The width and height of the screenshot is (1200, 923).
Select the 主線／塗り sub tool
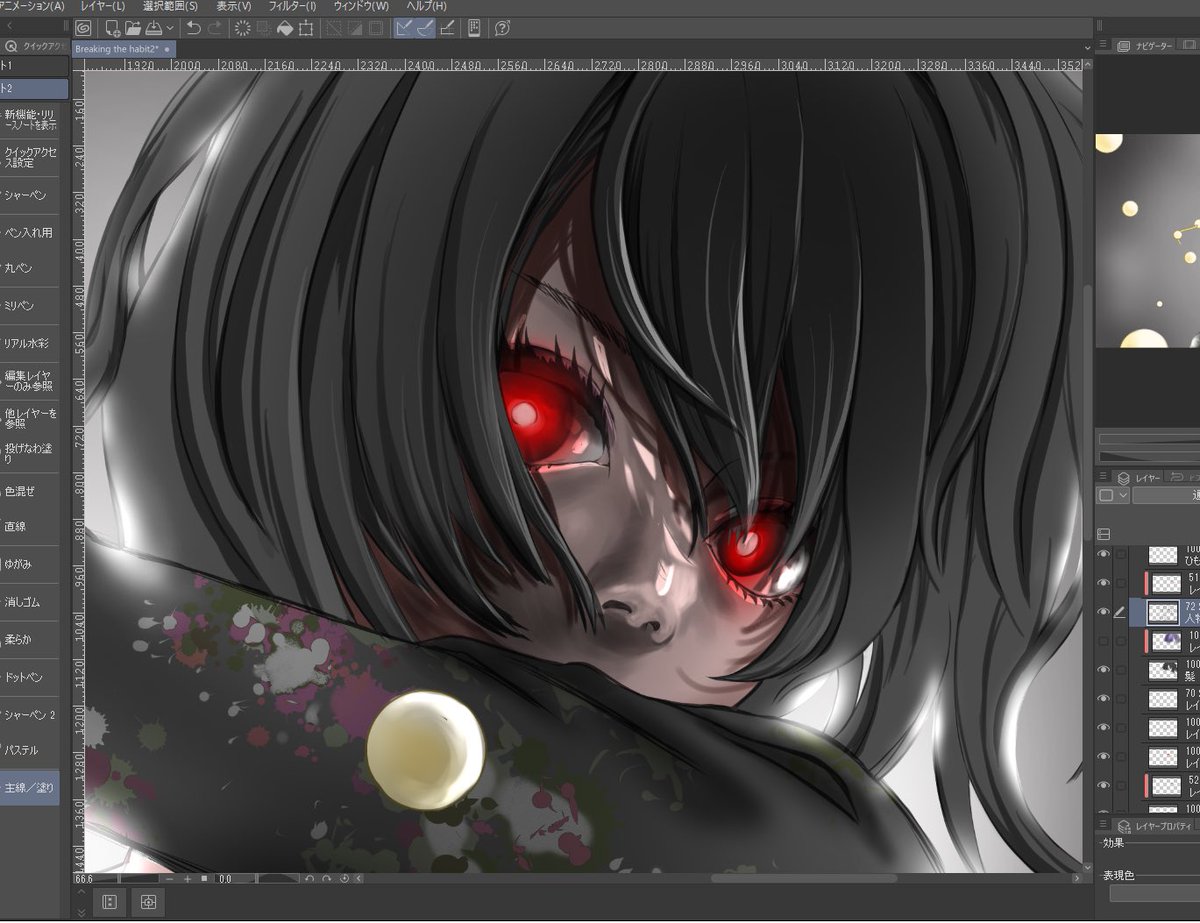(x=29, y=788)
